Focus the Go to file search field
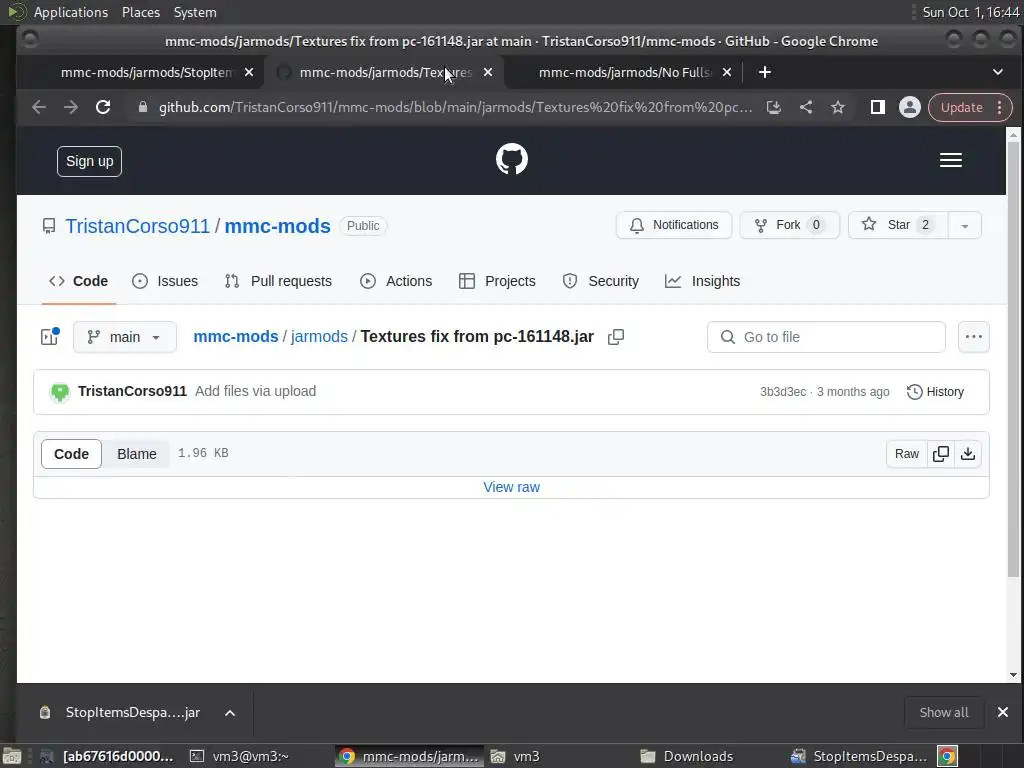 (826, 337)
